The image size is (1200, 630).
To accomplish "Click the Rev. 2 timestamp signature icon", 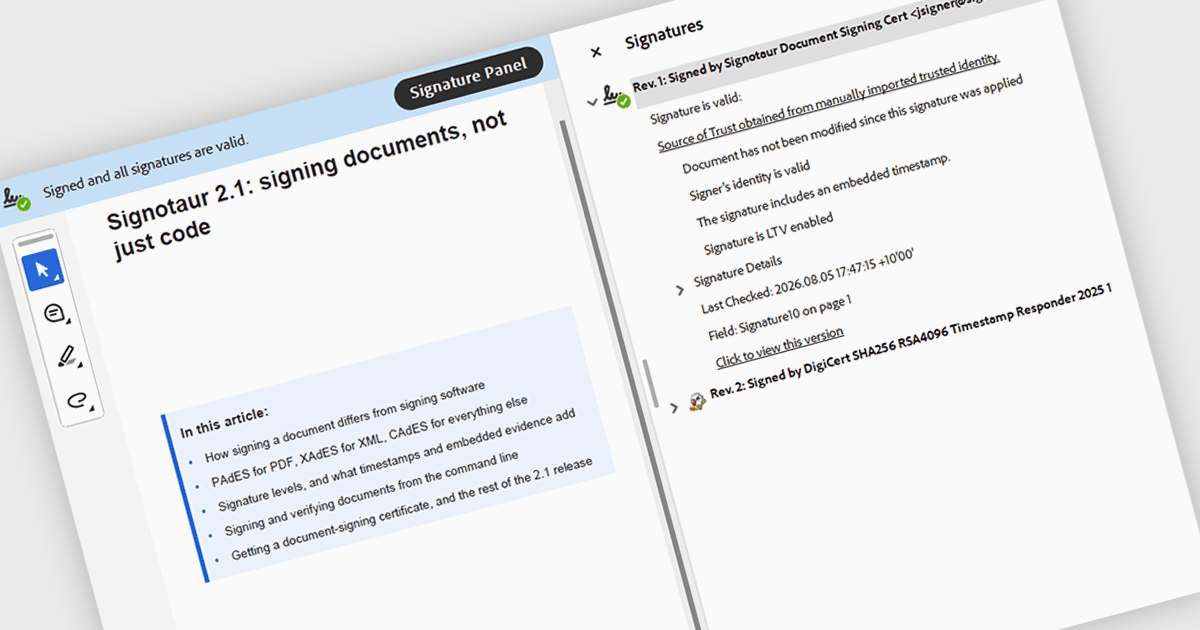I will pos(697,401).
